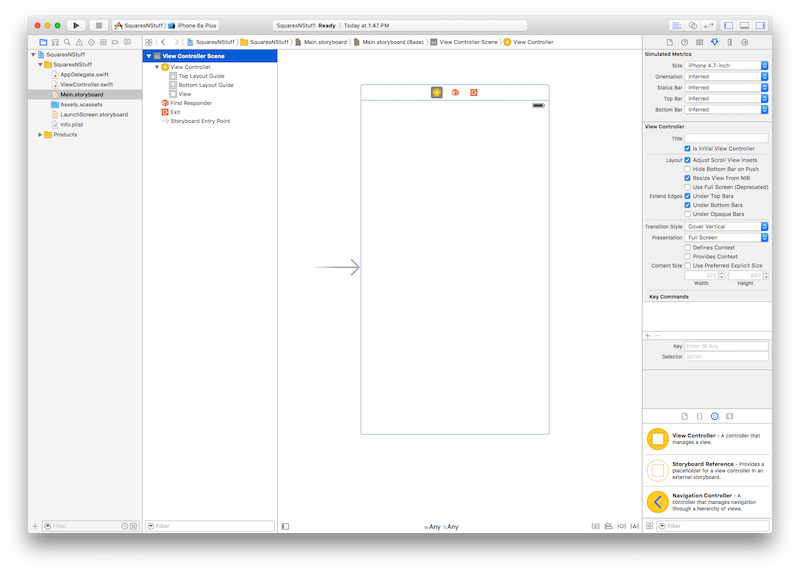The image size is (800, 573).
Task: Open the Orientation dropdown
Action: click(x=726, y=77)
